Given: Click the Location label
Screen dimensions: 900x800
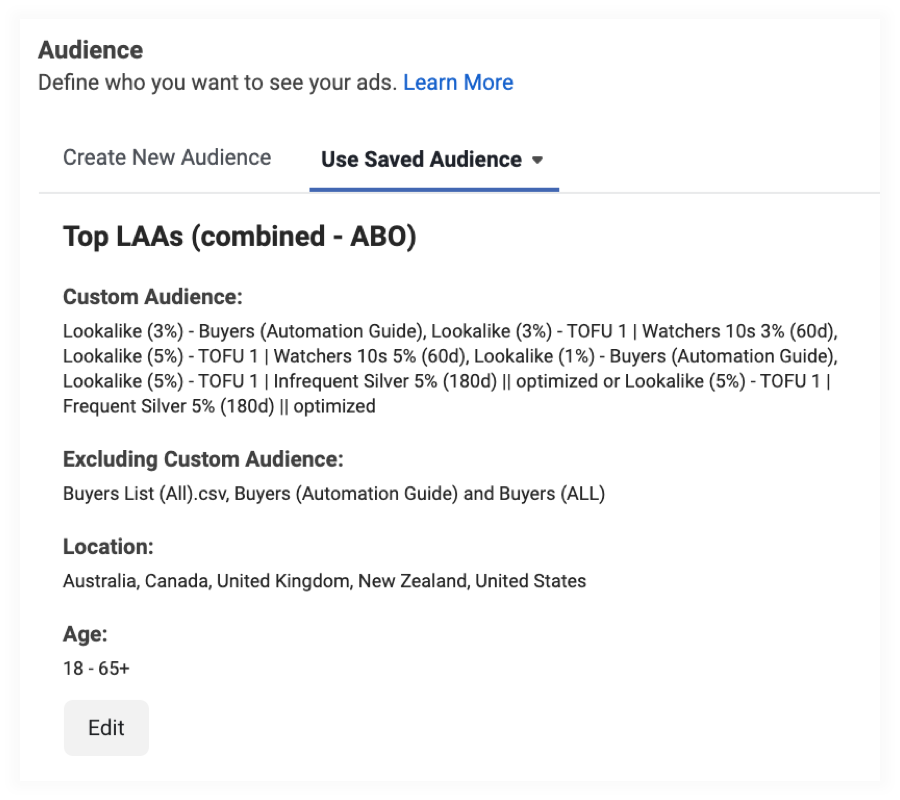Looking at the screenshot, I should (x=108, y=547).
